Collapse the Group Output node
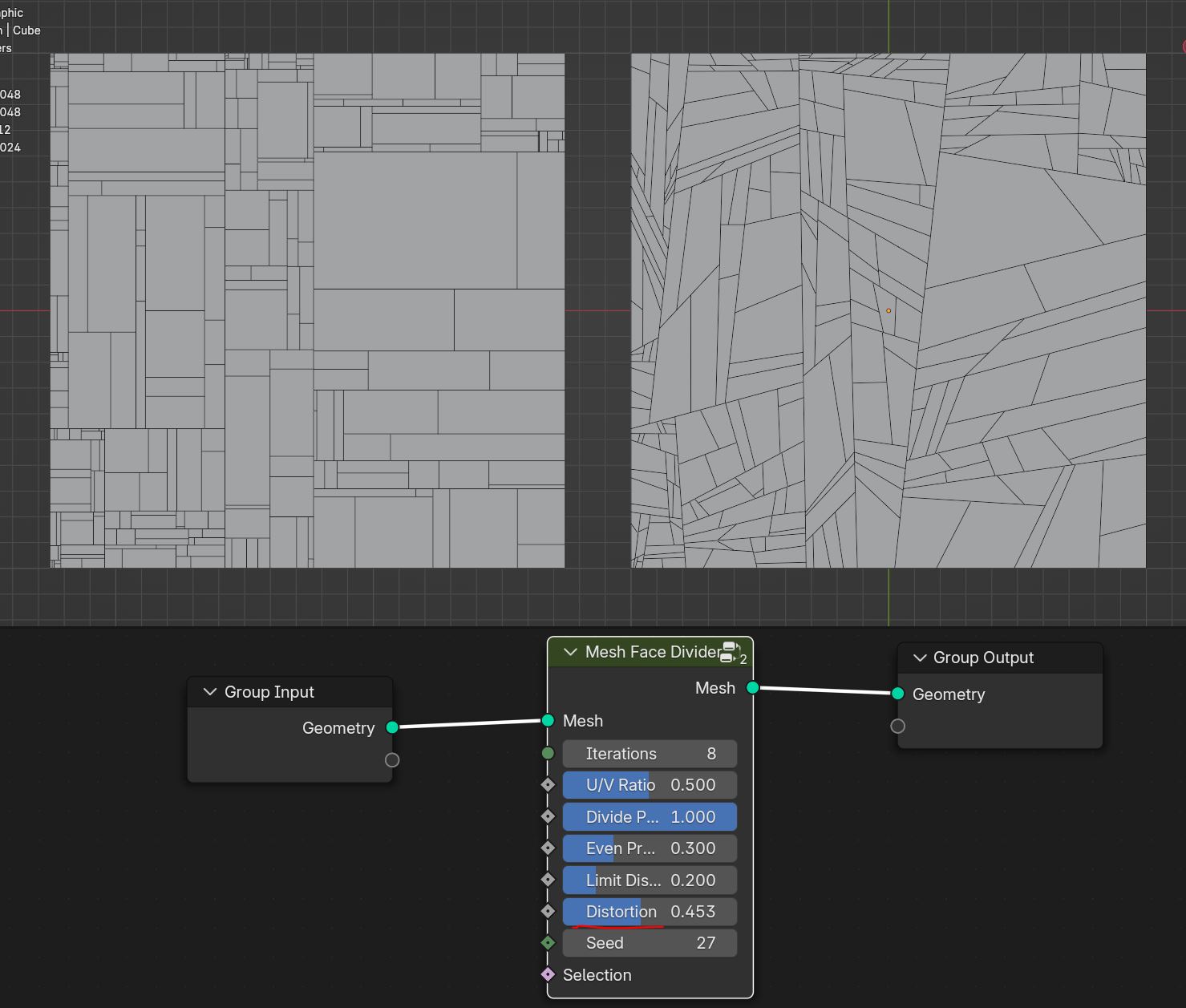 [x=920, y=658]
